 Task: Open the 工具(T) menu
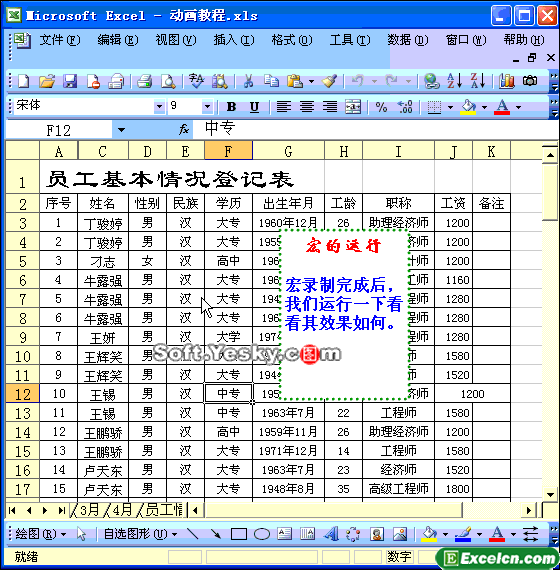[x=350, y=40]
